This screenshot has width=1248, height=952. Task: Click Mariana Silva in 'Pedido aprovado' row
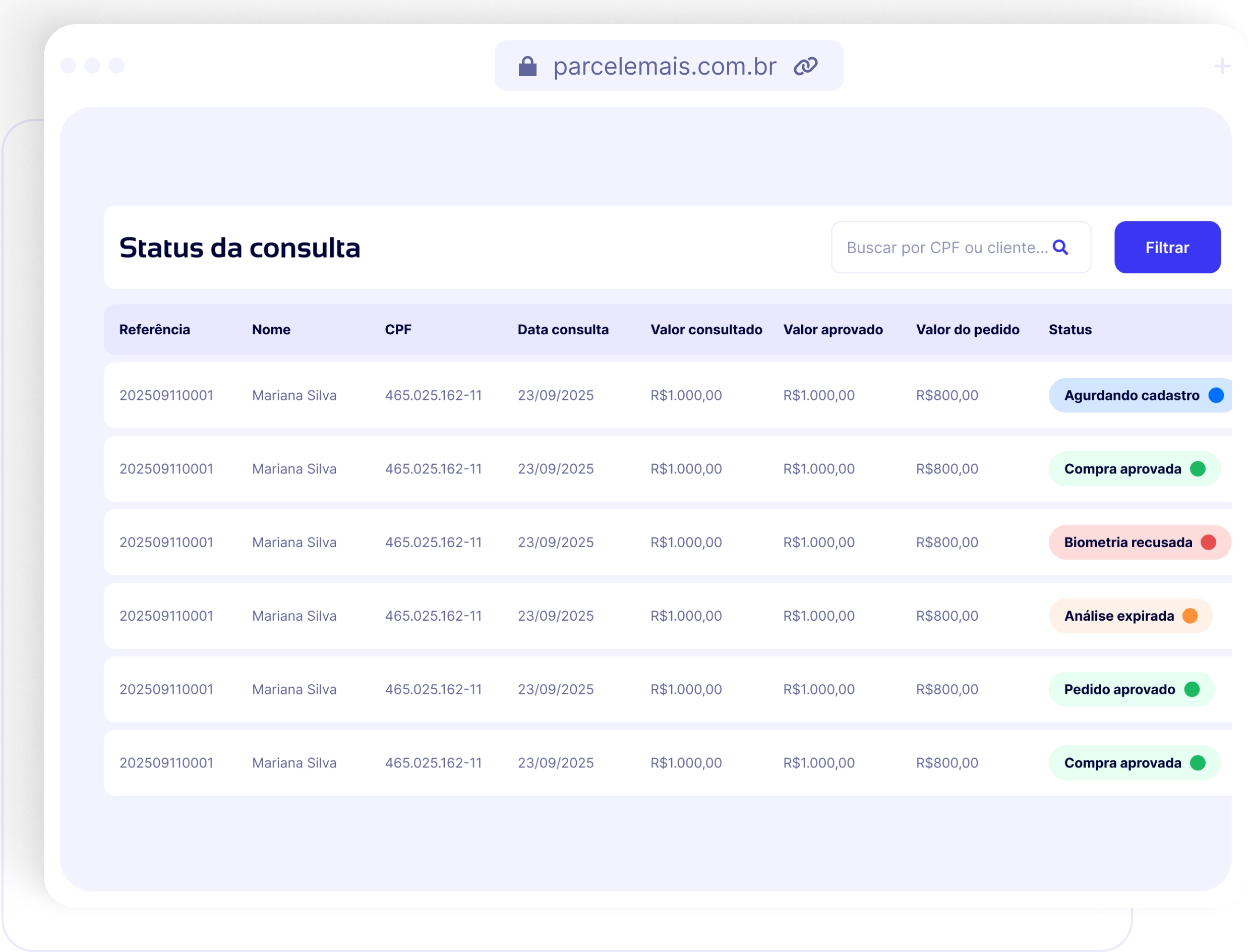[294, 689]
